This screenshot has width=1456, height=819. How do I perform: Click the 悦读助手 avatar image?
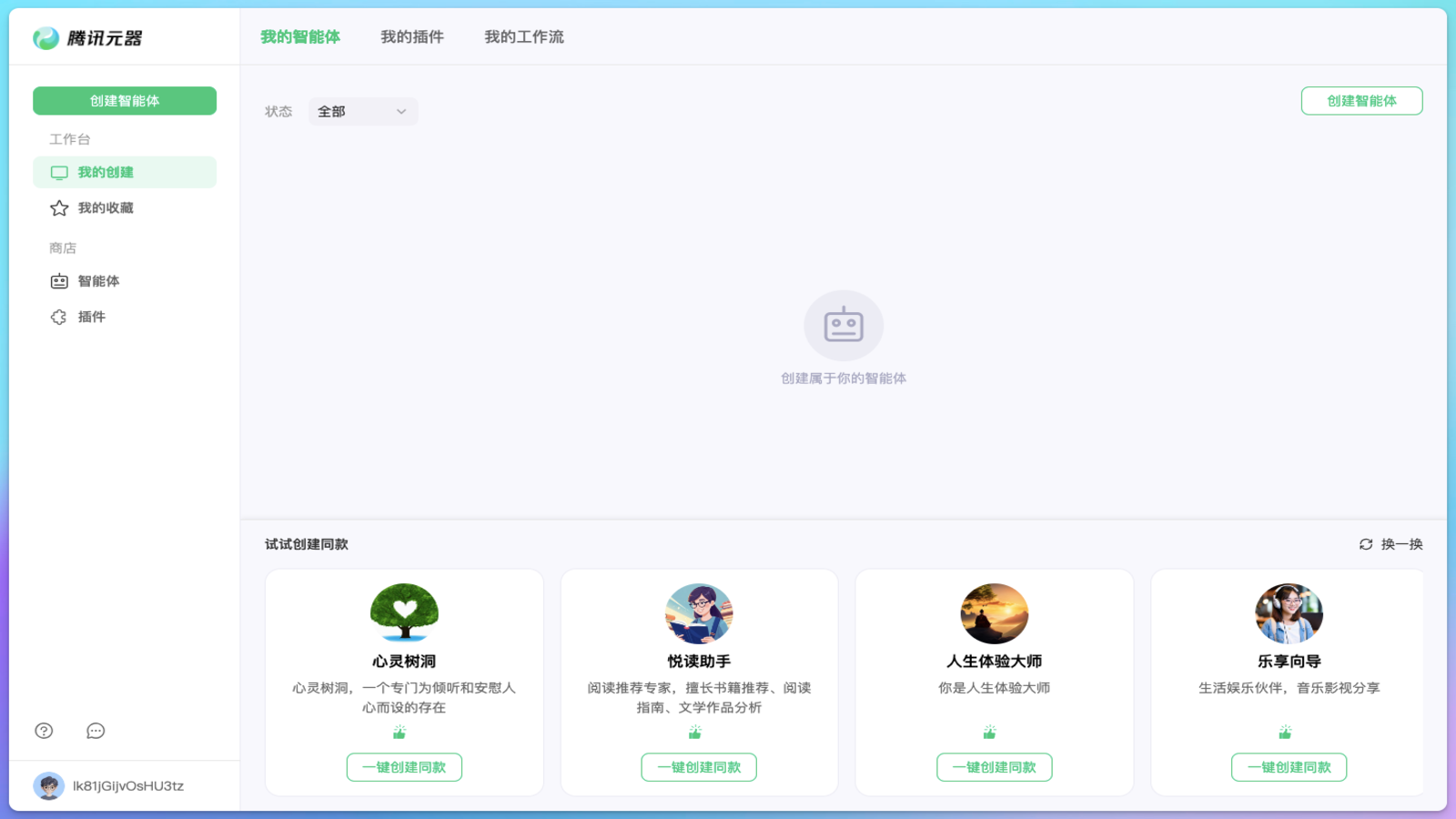tap(699, 613)
